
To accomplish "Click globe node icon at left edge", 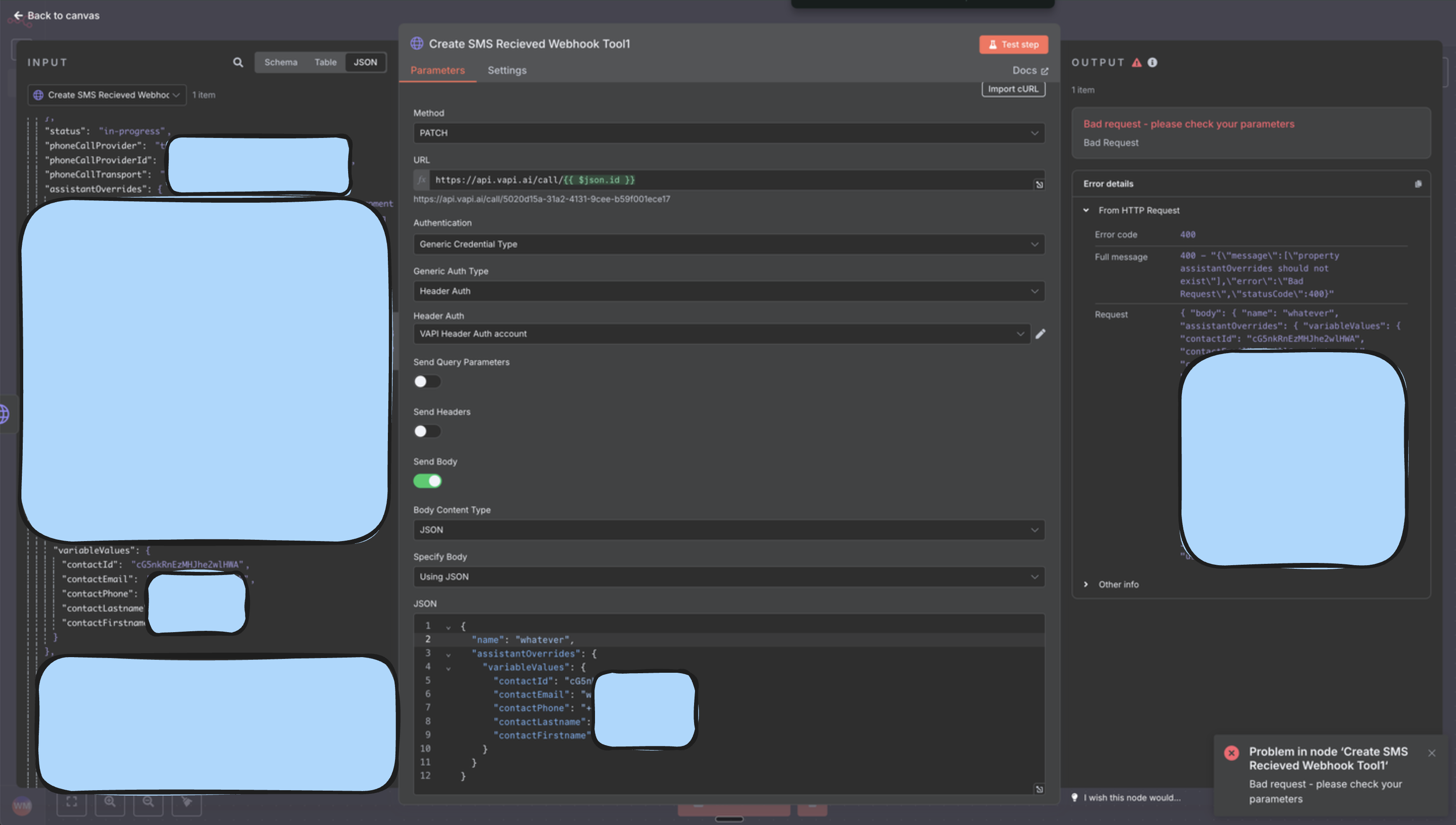I will pyautogui.click(x=4, y=414).
